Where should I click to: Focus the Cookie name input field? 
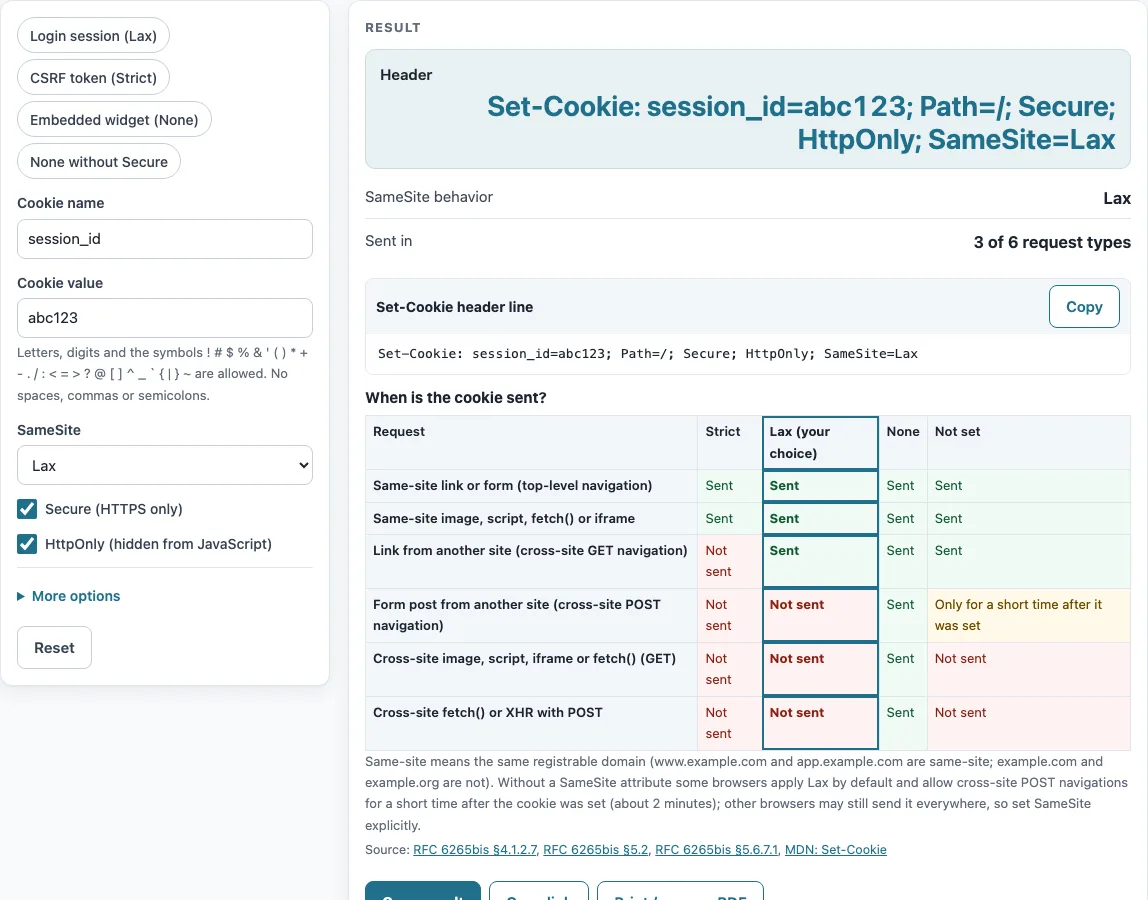(165, 239)
